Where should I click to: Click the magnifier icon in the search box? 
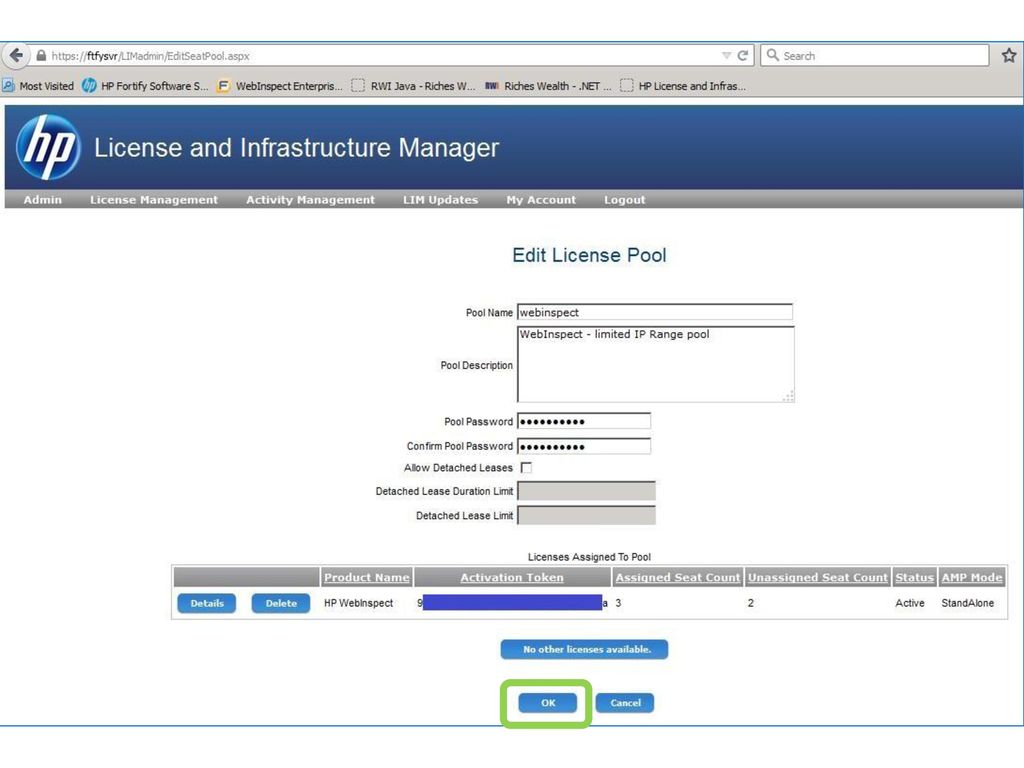tap(773, 56)
